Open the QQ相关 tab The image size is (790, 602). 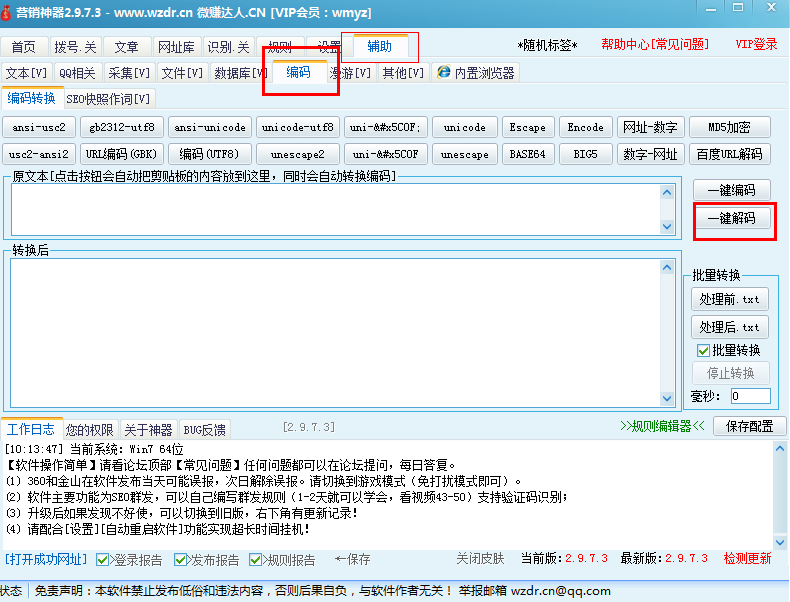[x=78, y=73]
